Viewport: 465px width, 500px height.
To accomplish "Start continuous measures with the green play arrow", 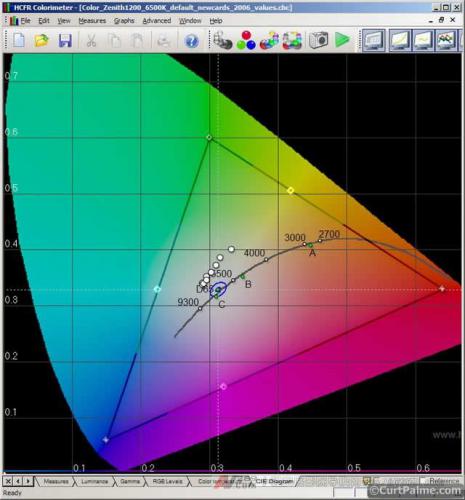I will coord(342,40).
